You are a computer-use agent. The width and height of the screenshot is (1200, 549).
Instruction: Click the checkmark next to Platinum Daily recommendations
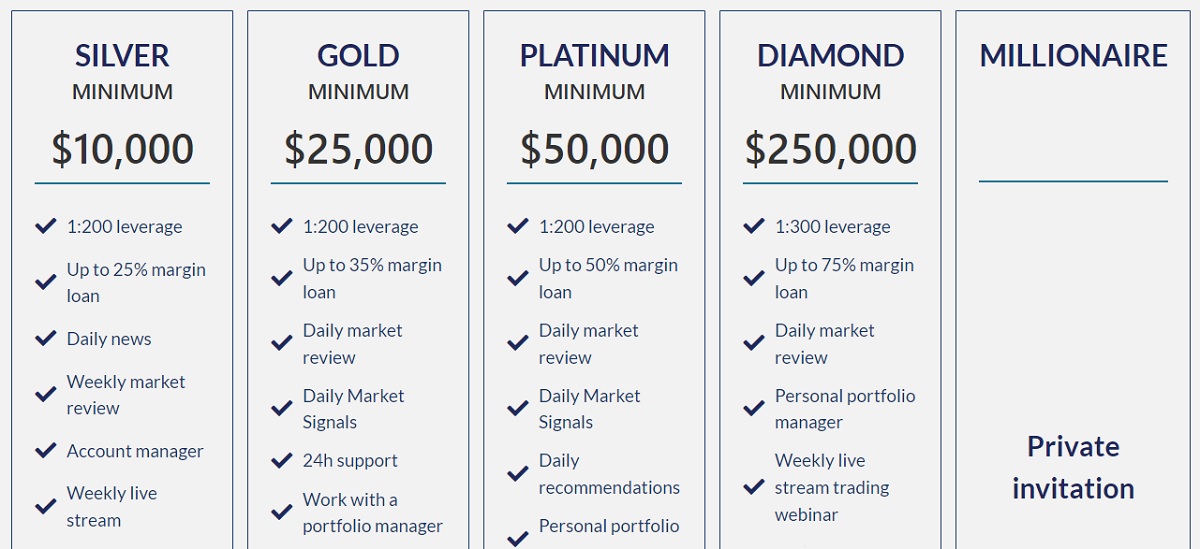point(517,474)
